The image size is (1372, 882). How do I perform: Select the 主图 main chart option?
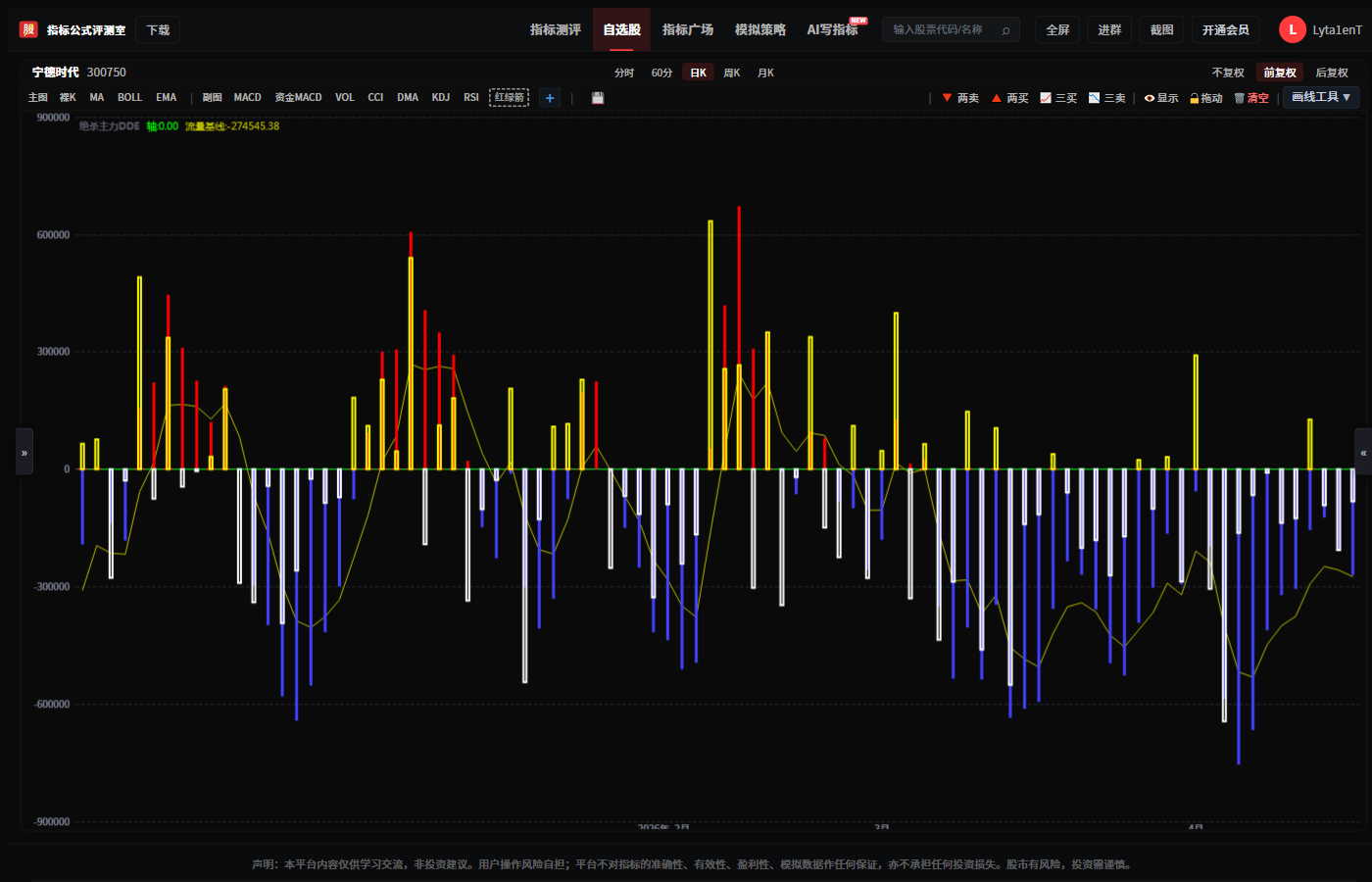pos(38,98)
